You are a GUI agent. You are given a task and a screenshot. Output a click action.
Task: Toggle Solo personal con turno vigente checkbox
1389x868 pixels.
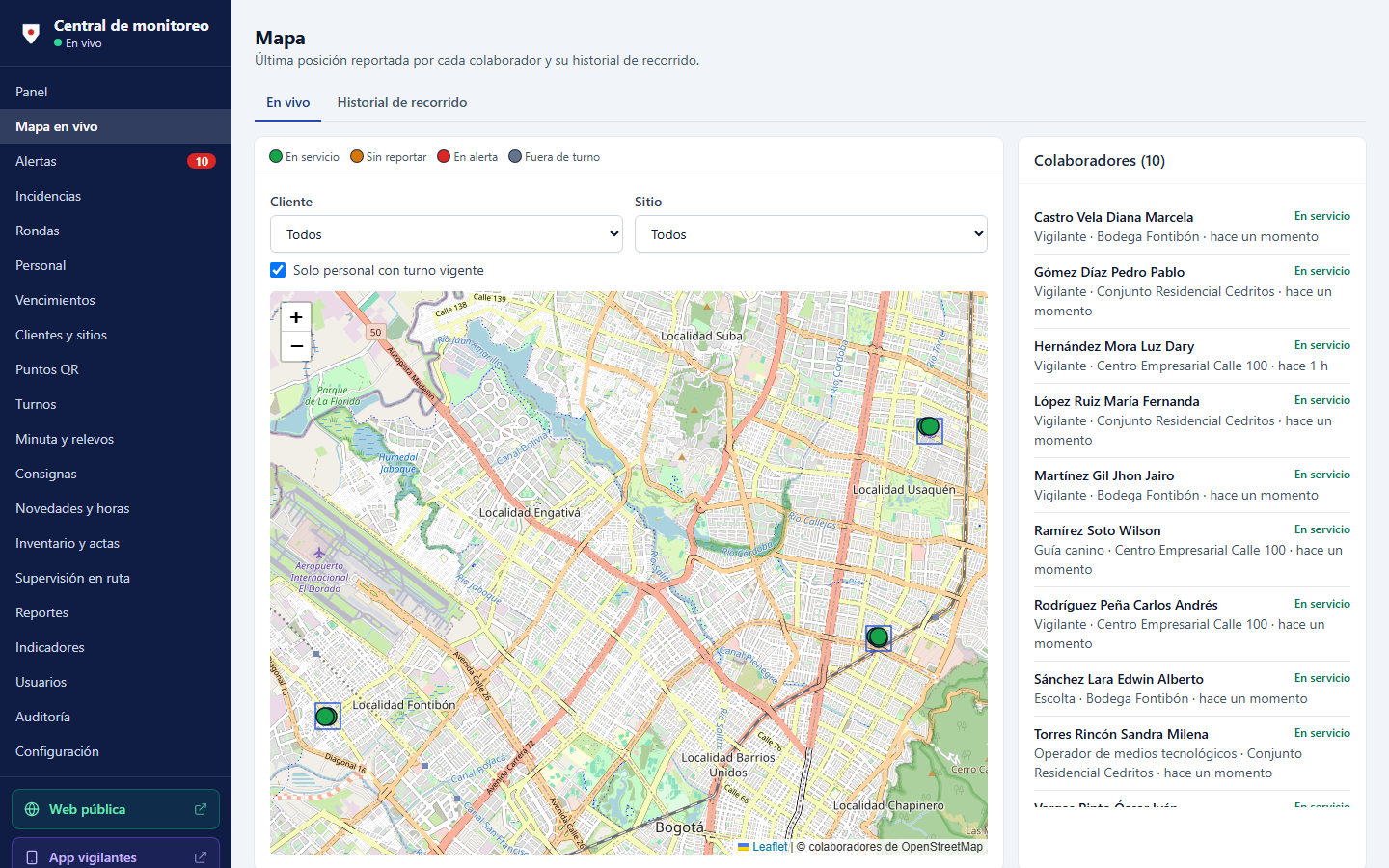(x=278, y=270)
